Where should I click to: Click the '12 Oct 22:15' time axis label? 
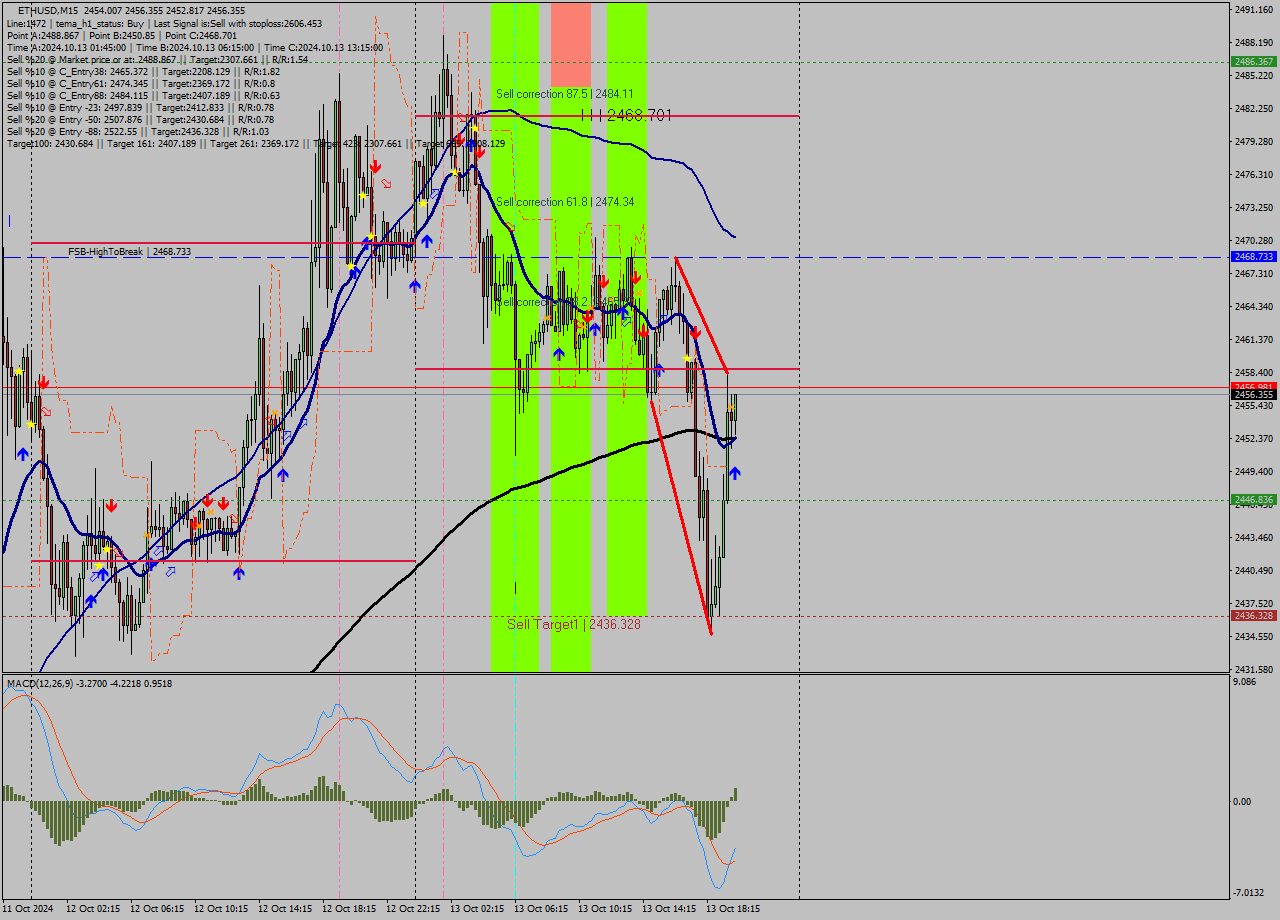[x=413, y=909]
